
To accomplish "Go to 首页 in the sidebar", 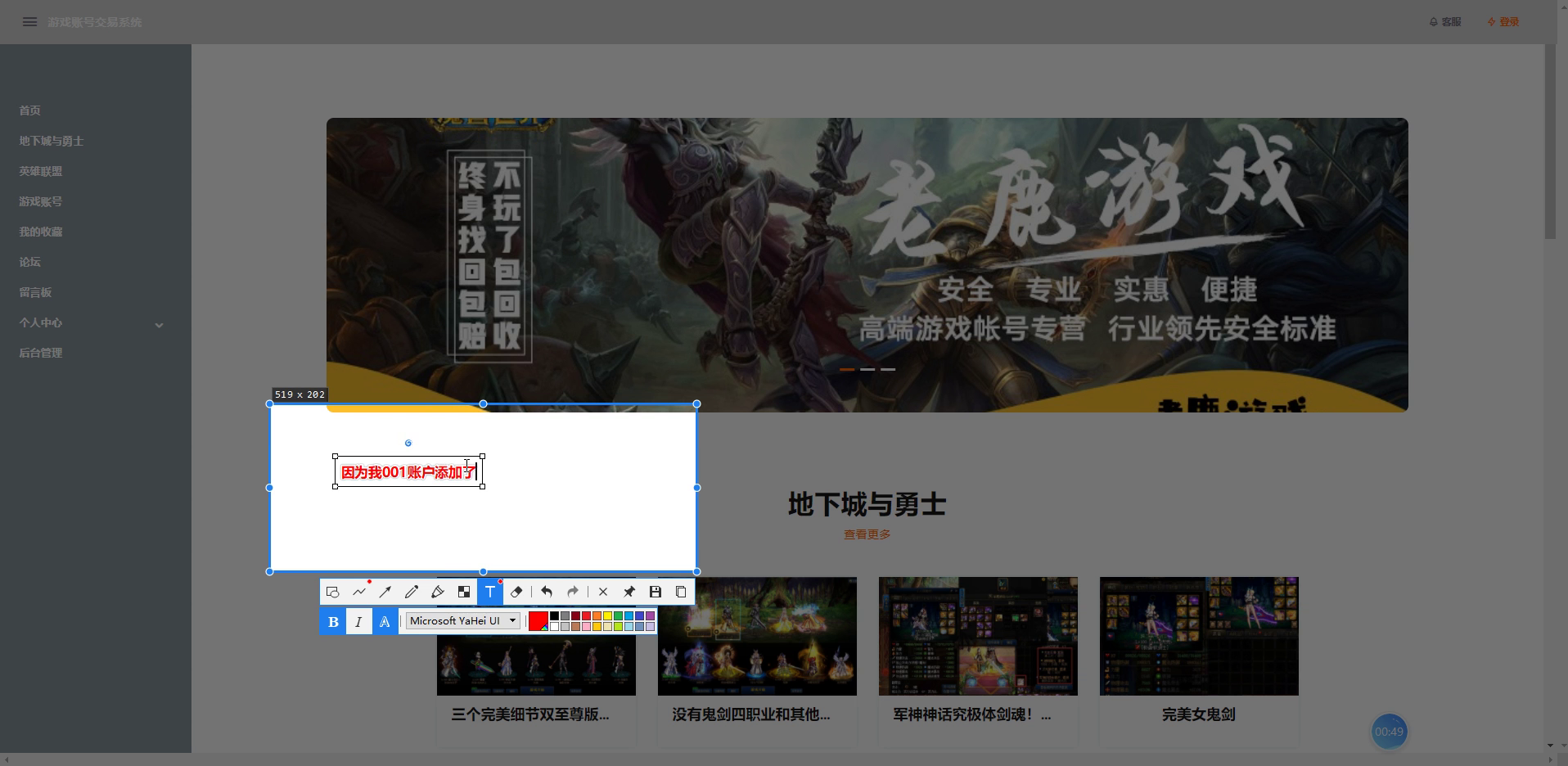I will pos(30,110).
